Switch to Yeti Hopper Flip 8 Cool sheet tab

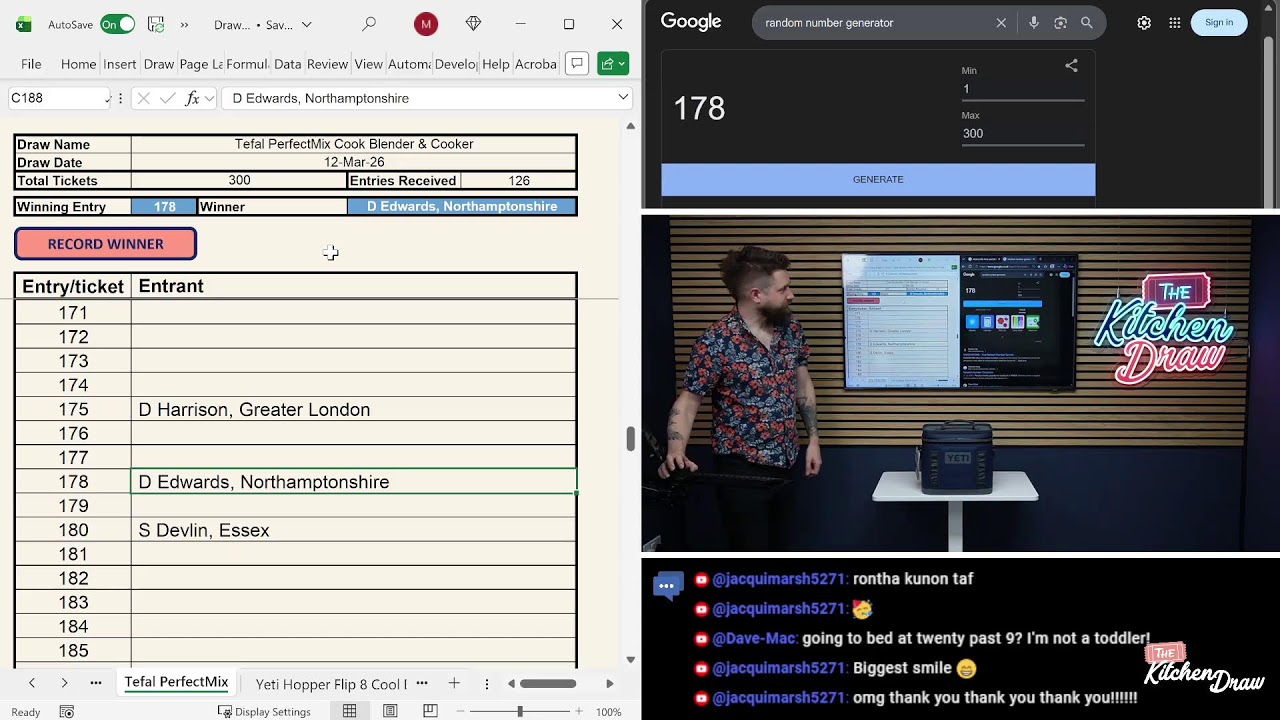click(331, 684)
